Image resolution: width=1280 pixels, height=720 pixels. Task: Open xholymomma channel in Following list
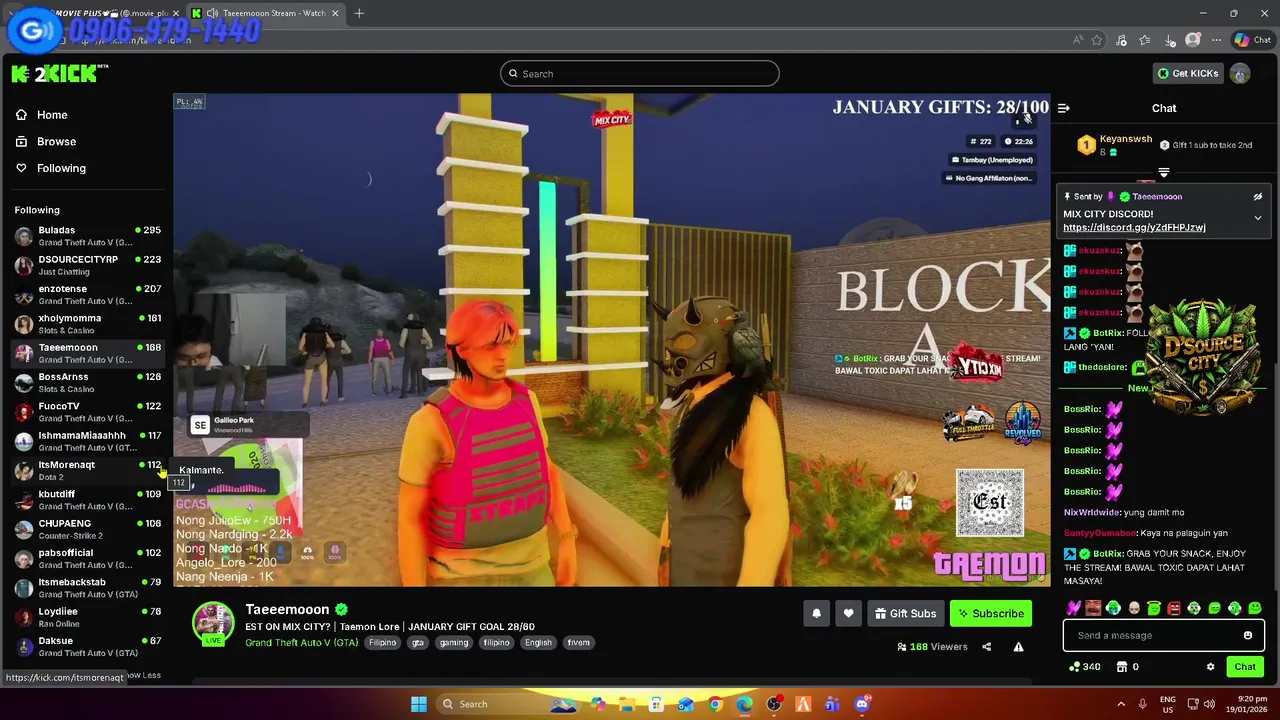tap(87, 324)
